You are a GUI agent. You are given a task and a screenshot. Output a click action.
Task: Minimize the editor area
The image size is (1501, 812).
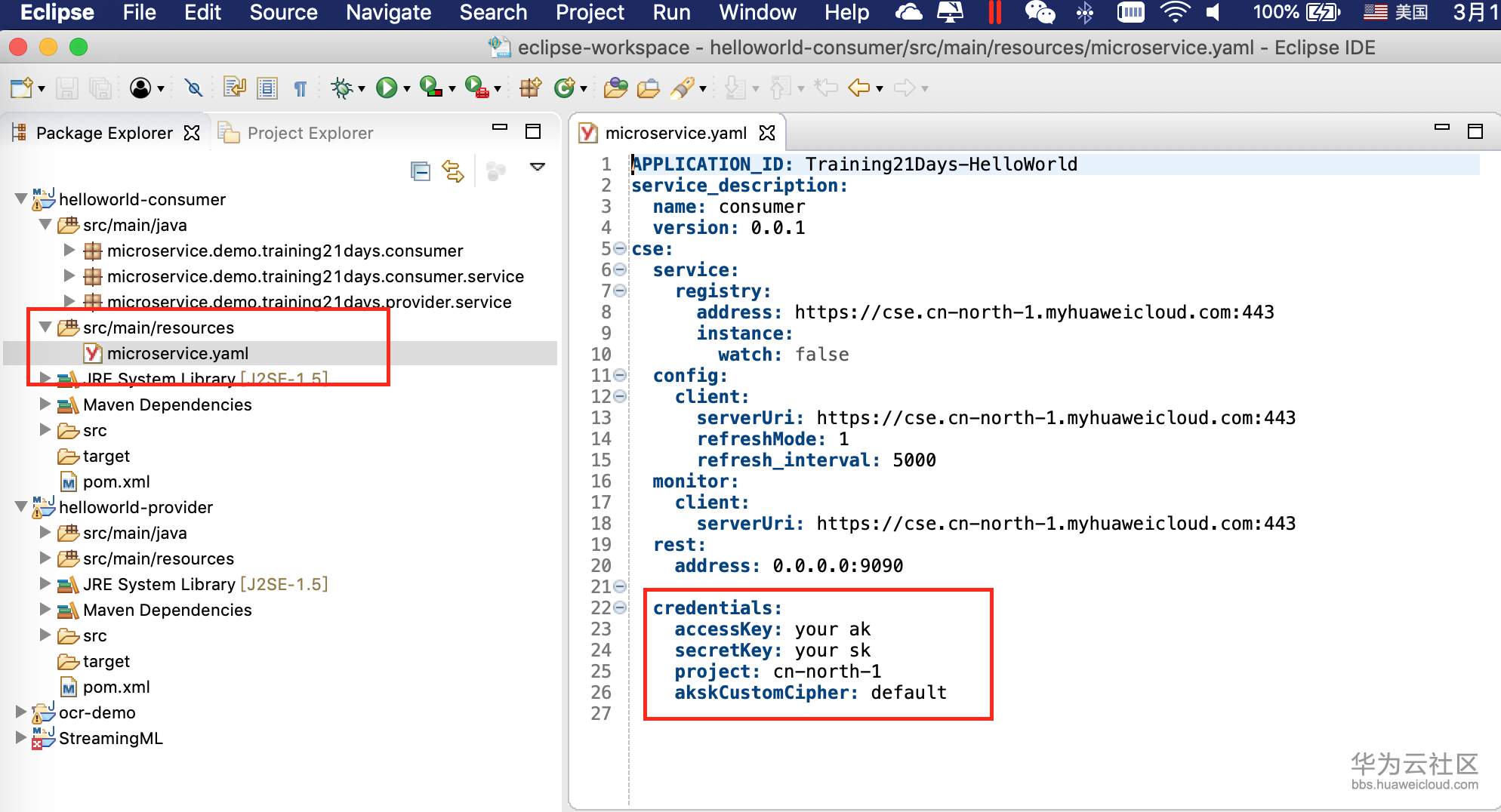[1442, 128]
